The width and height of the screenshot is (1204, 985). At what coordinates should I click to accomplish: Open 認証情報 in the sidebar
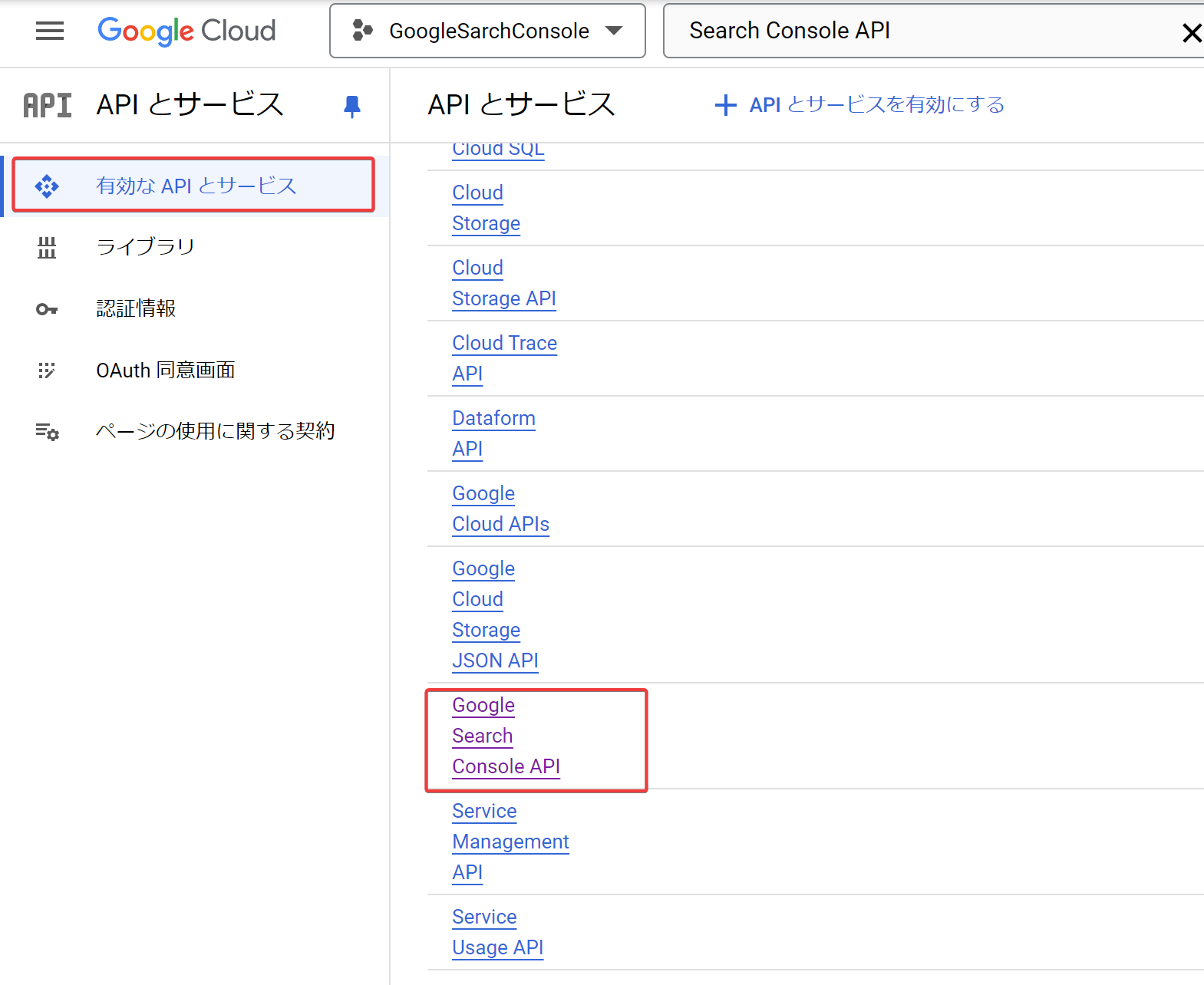pyautogui.click(x=194, y=308)
